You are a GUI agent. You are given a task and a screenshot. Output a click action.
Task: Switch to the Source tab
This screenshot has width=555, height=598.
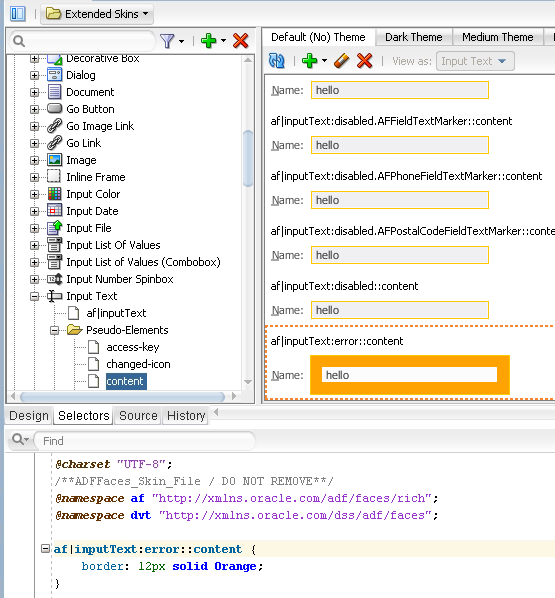coord(138,415)
